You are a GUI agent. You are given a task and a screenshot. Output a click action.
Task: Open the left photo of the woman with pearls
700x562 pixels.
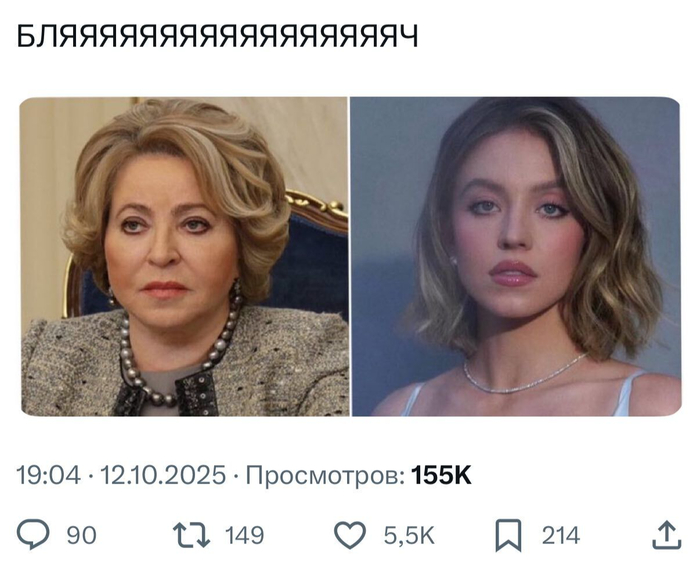[184, 257]
